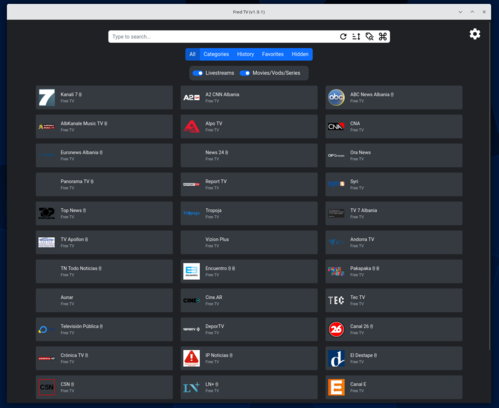Image resolution: width=499 pixels, height=408 pixels.
Task: Switch to the Categories tab
Action: coord(216,54)
